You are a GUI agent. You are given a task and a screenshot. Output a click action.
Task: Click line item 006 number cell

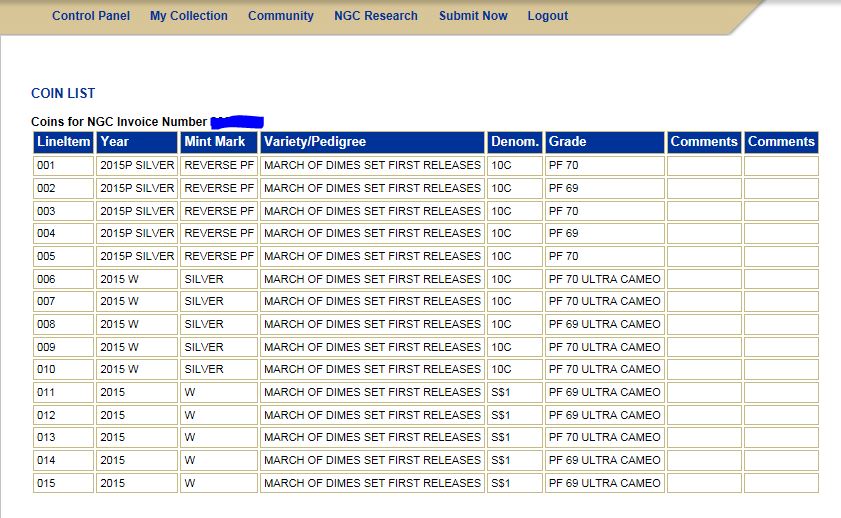point(63,279)
